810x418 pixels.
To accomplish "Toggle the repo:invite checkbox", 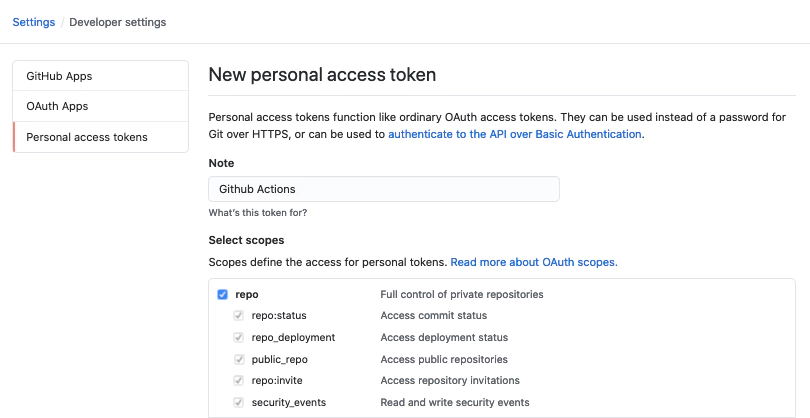I will 239,380.
